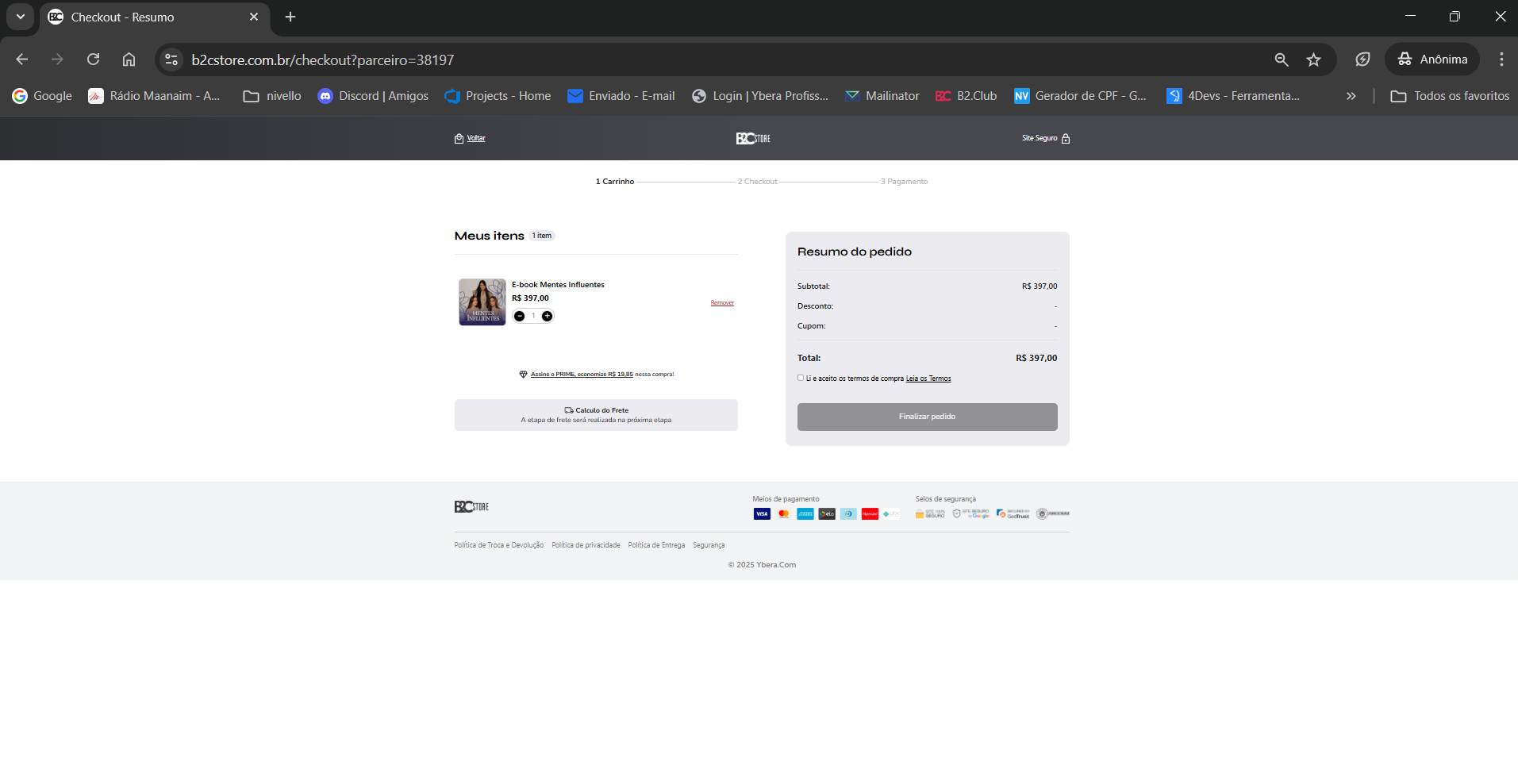Open the B2.Club bookmark
The image size is (1518, 784).
click(x=967, y=96)
